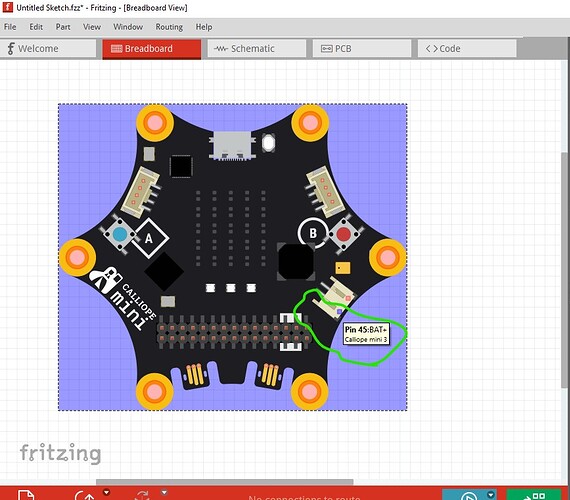The width and height of the screenshot is (570, 500).
Task: Click the Flip icon in bottom toolbar
Action: coord(143,496)
